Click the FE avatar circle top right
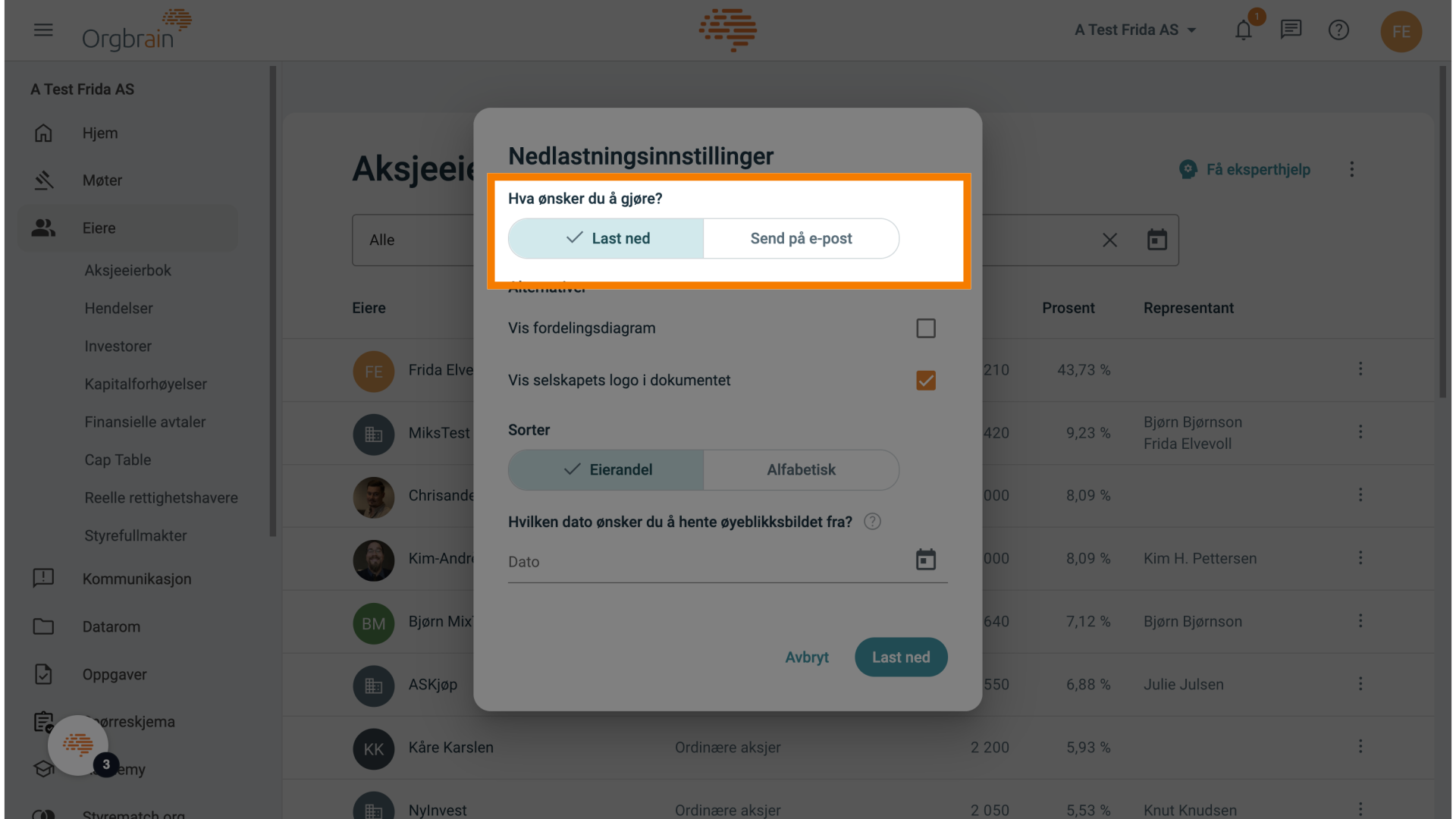This screenshot has width=1456, height=819. tap(1401, 31)
